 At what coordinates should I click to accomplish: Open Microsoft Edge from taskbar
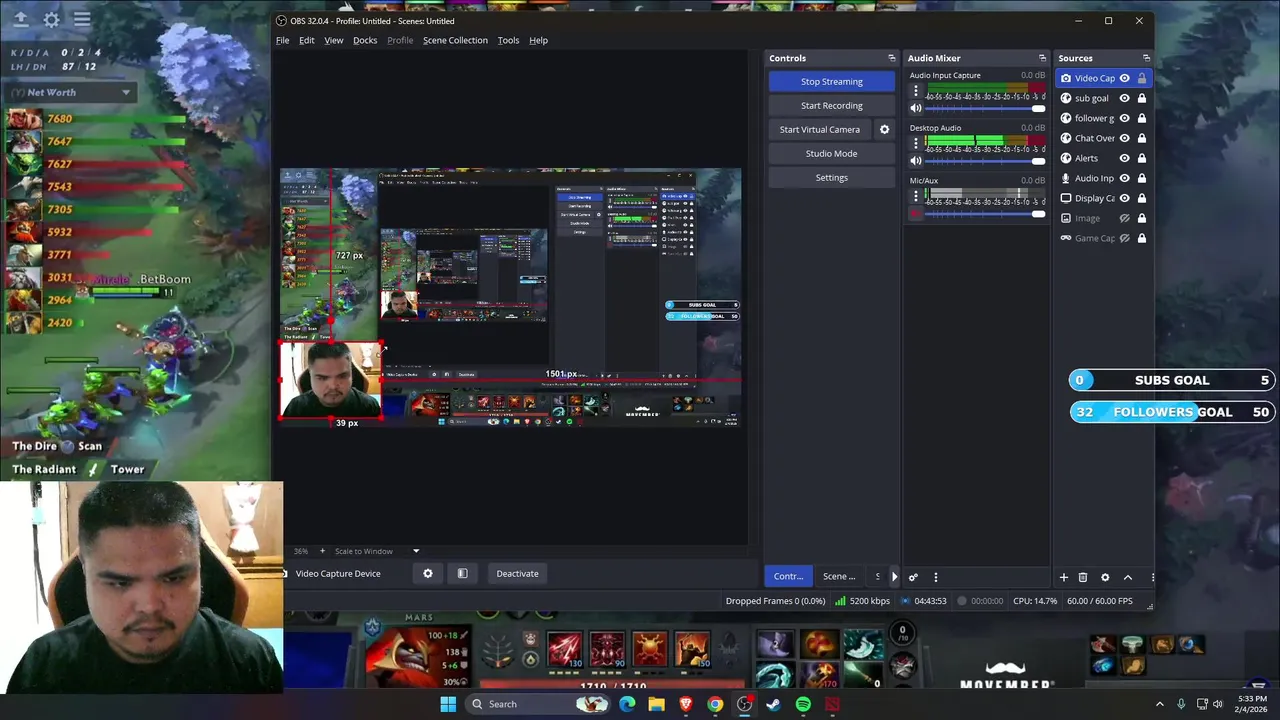pos(627,704)
